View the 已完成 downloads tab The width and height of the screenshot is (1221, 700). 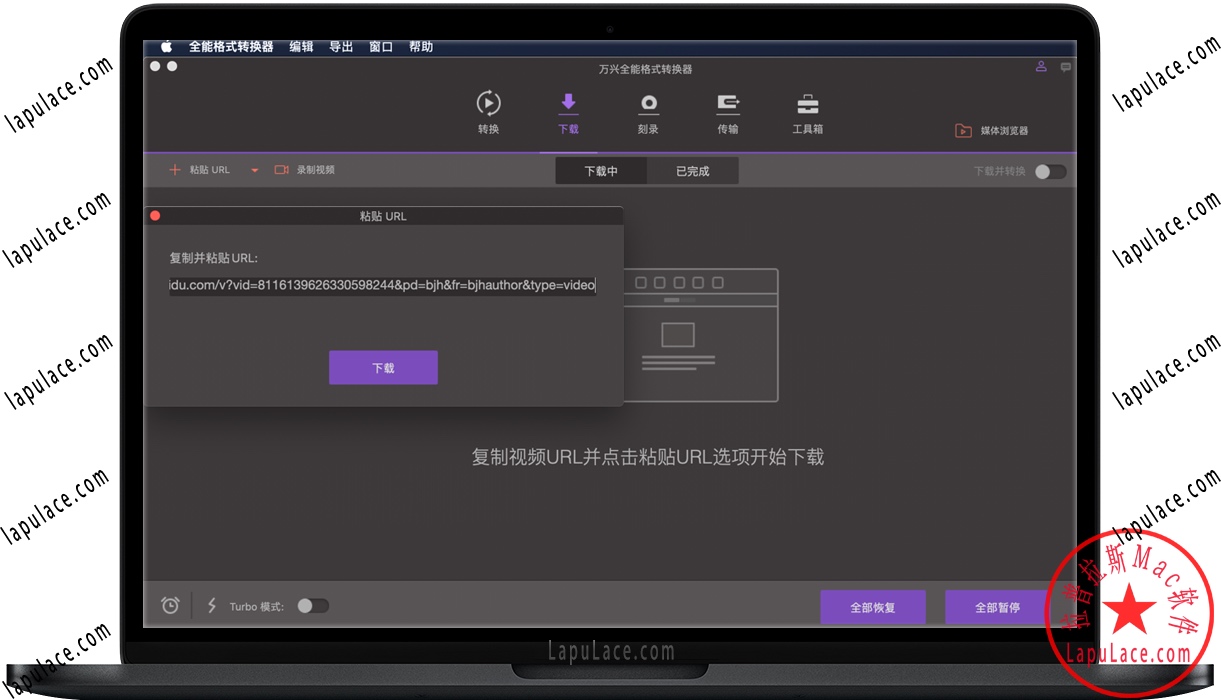(x=692, y=171)
